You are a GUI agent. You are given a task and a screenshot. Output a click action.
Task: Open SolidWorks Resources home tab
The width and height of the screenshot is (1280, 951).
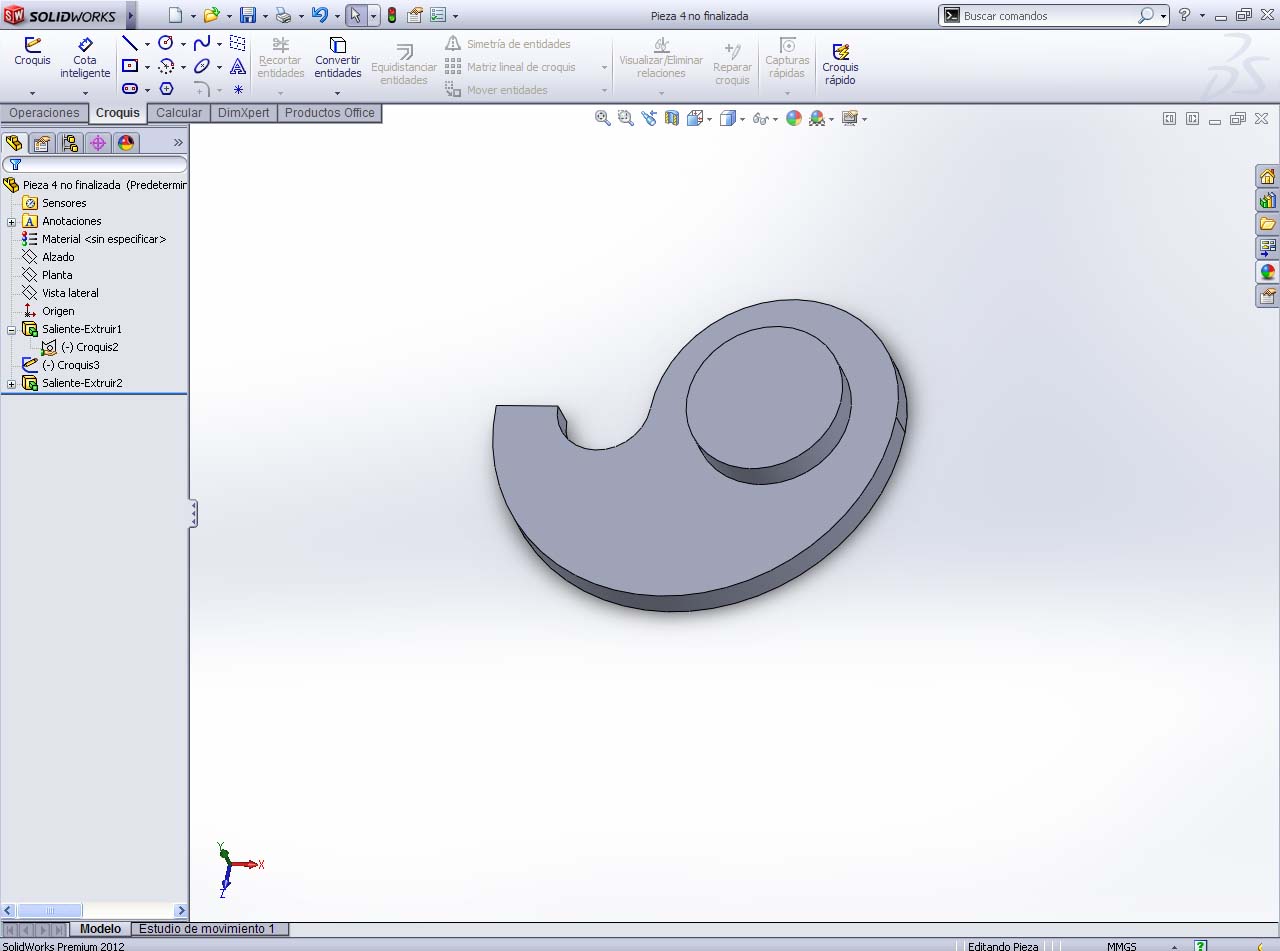tap(1267, 176)
